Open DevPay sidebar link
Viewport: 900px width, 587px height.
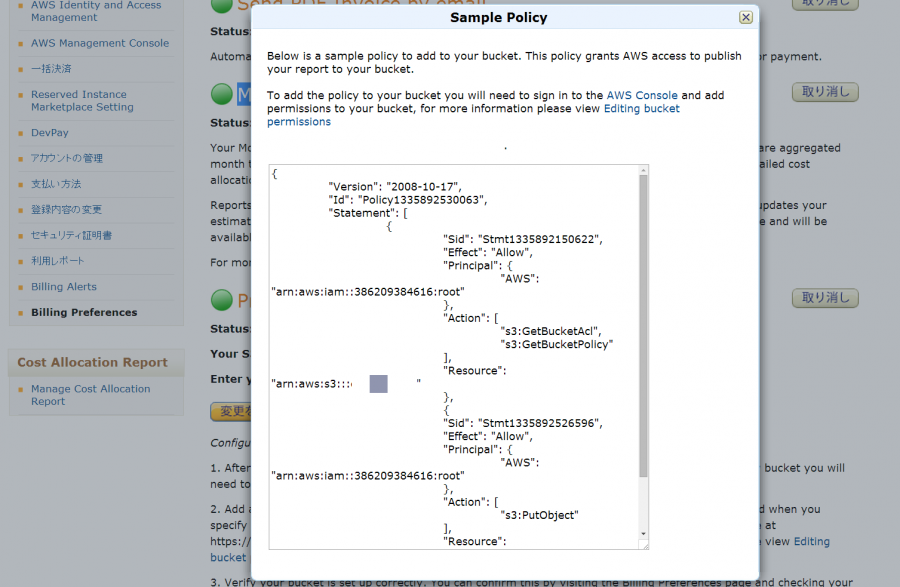tap(49, 133)
